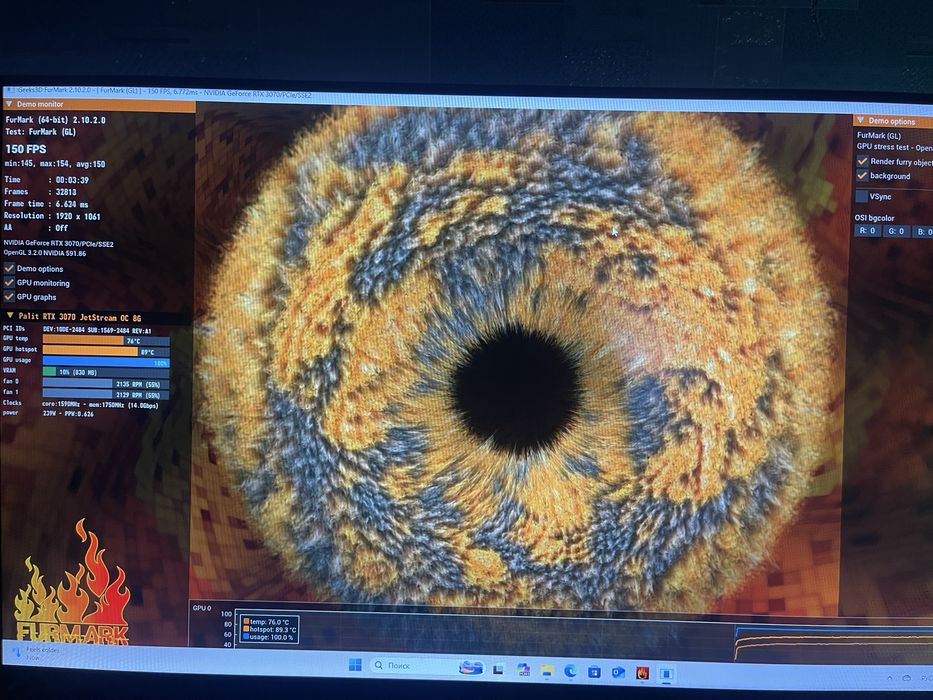This screenshot has width=933, height=700.
Task: Select the active blue window taskbar icon
Action: pyautogui.click(x=666, y=674)
